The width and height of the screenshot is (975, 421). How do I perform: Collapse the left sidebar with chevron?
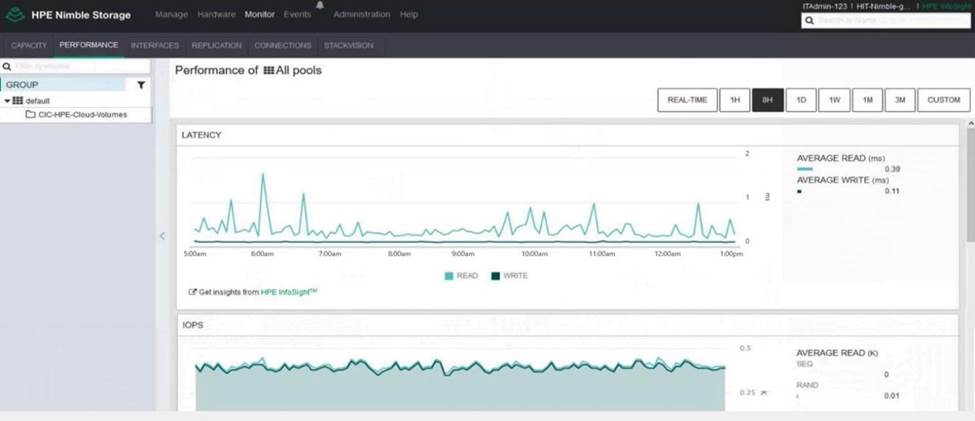click(163, 236)
